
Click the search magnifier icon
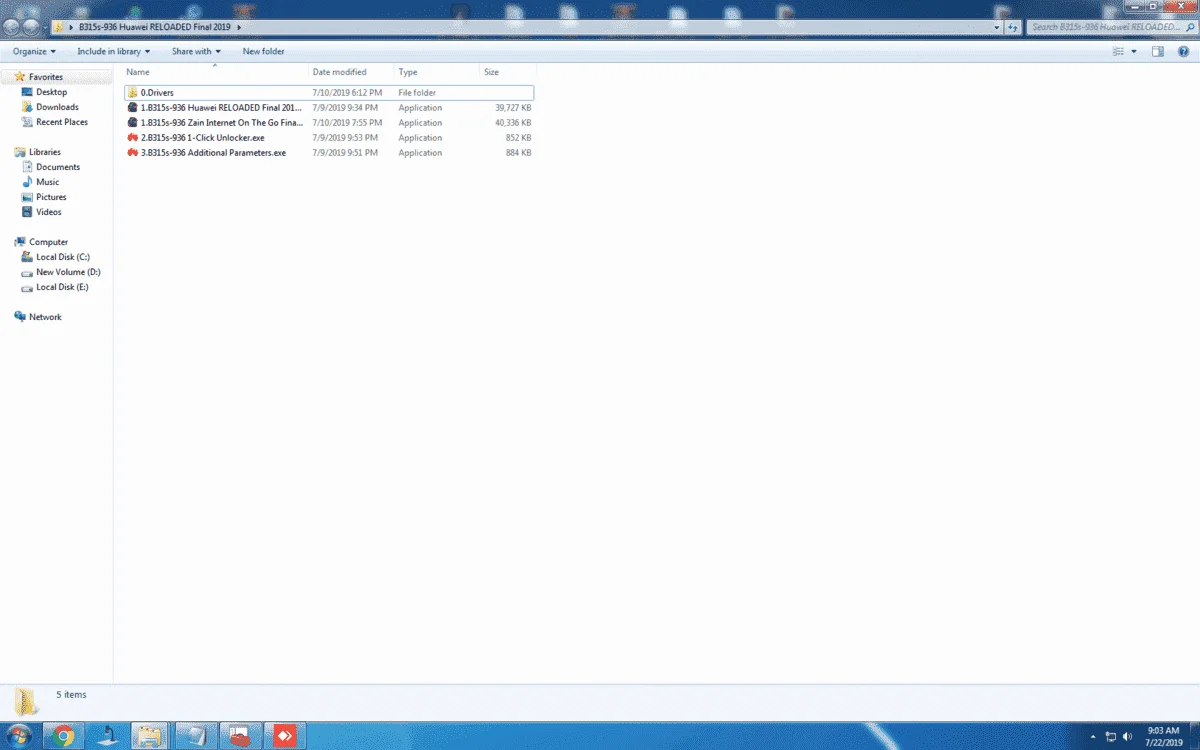click(x=1191, y=27)
